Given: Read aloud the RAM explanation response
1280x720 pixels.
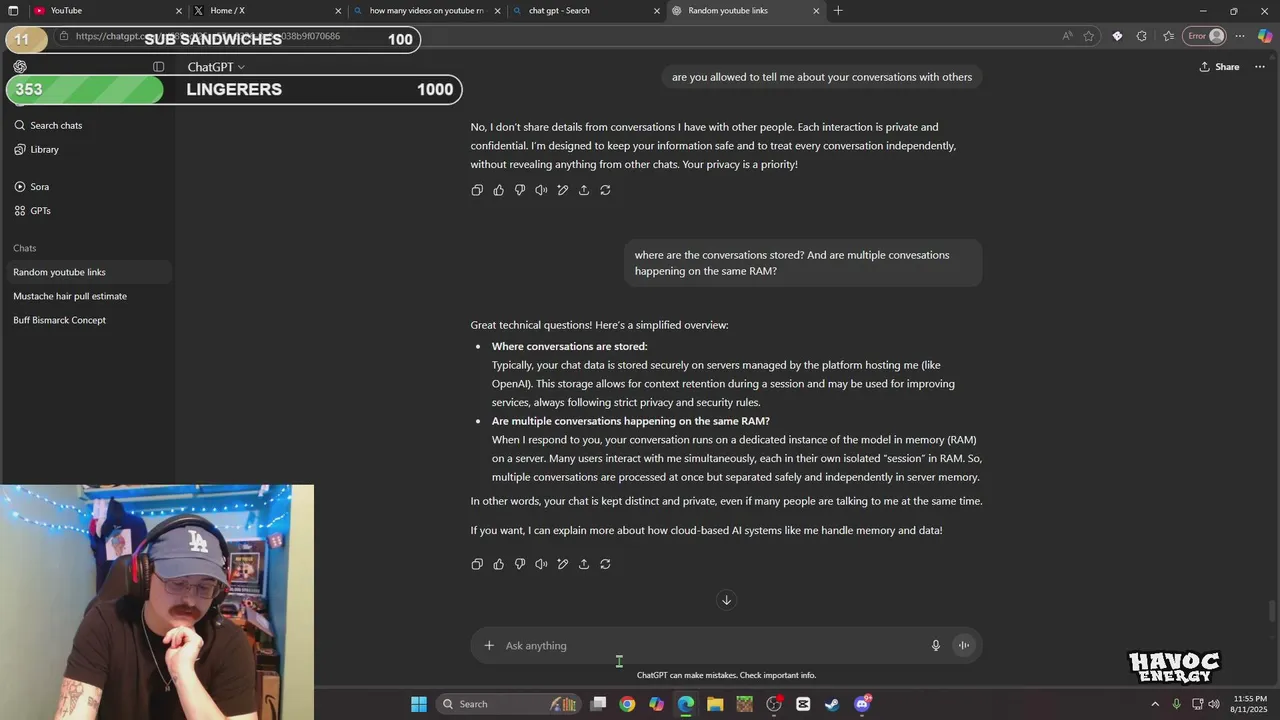Looking at the screenshot, I should [541, 564].
